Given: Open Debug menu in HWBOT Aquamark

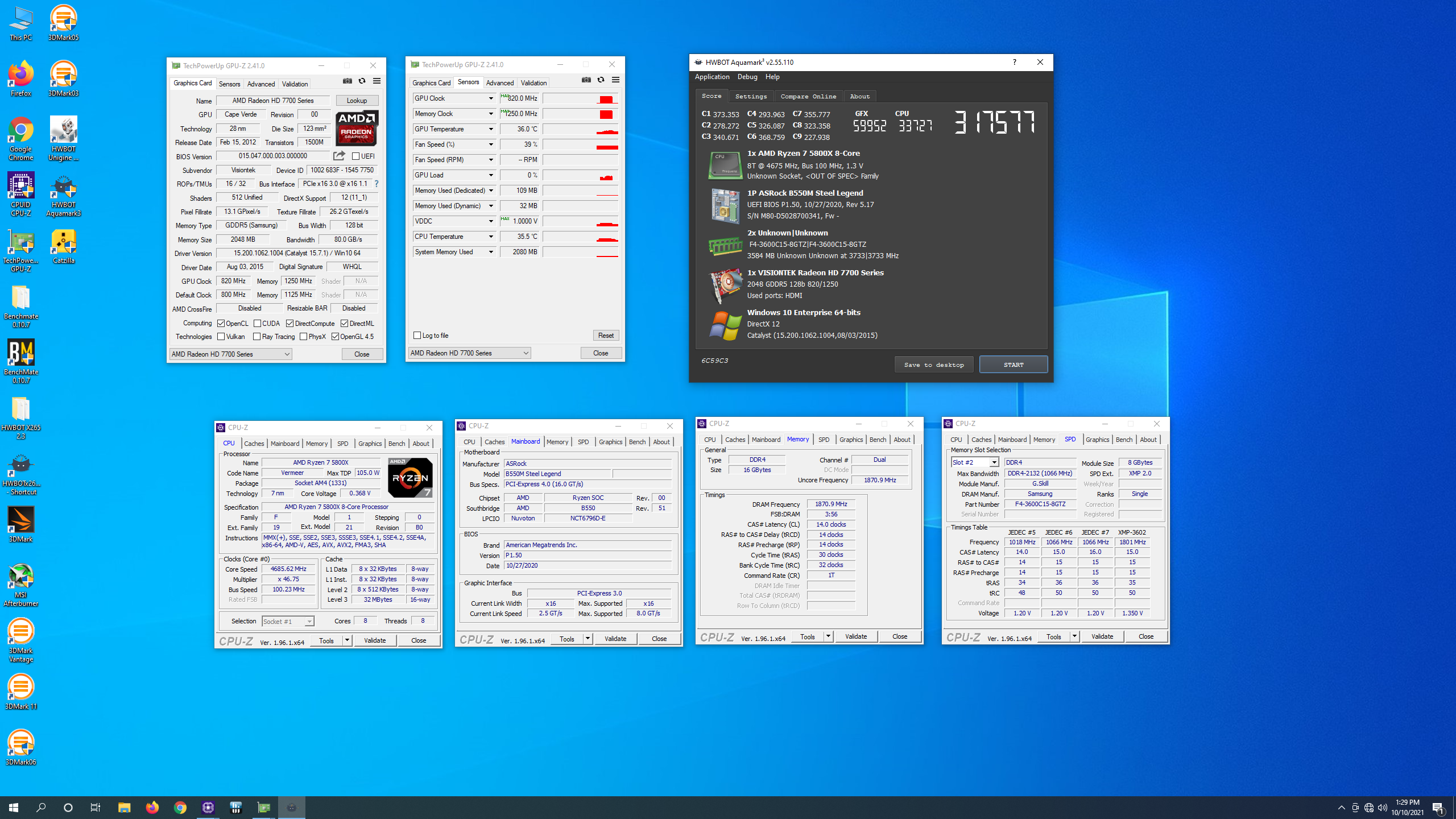Looking at the screenshot, I should (747, 77).
